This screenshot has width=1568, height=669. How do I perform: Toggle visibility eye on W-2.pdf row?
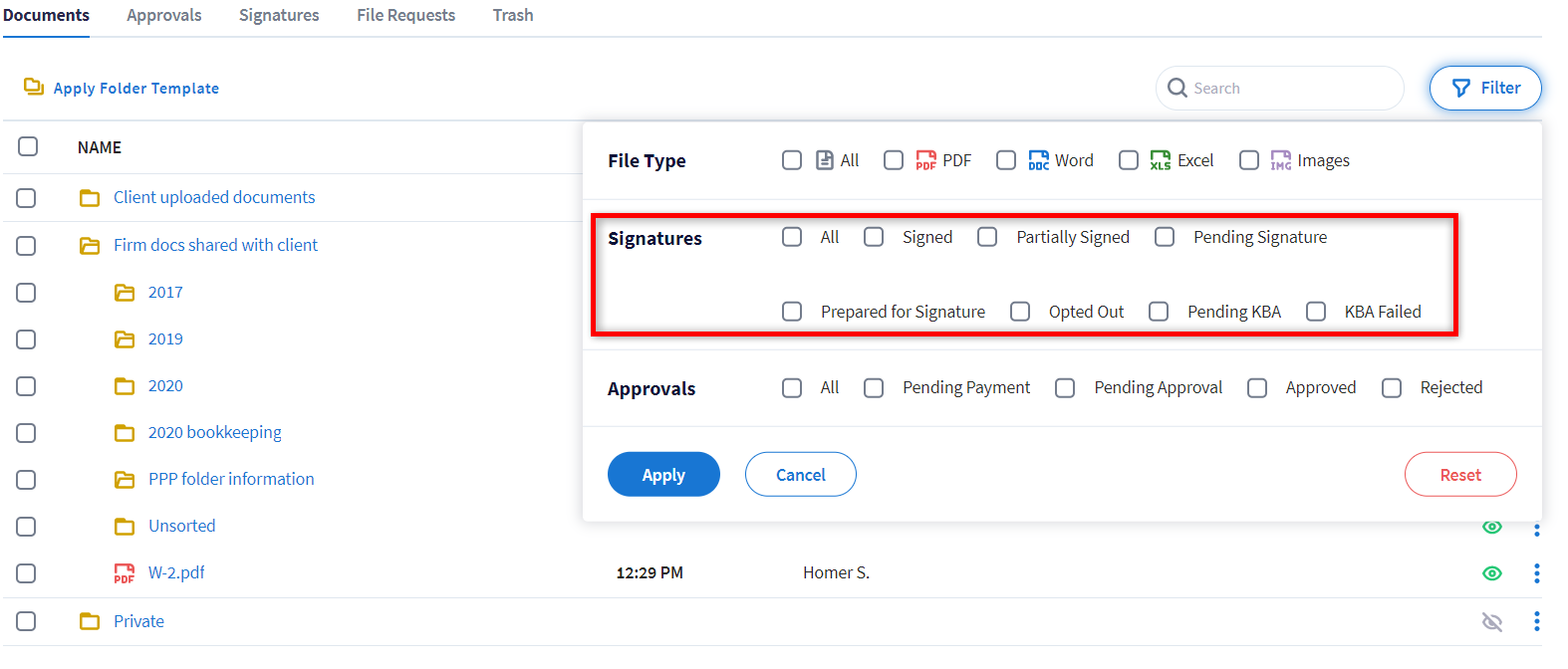point(1492,572)
